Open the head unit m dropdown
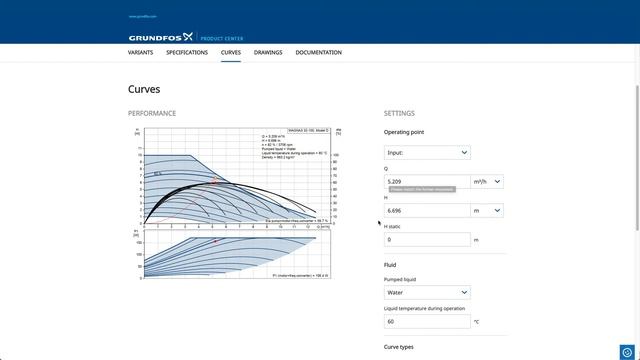Viewport: 640px width, 360px height. (x=487, y=210)
